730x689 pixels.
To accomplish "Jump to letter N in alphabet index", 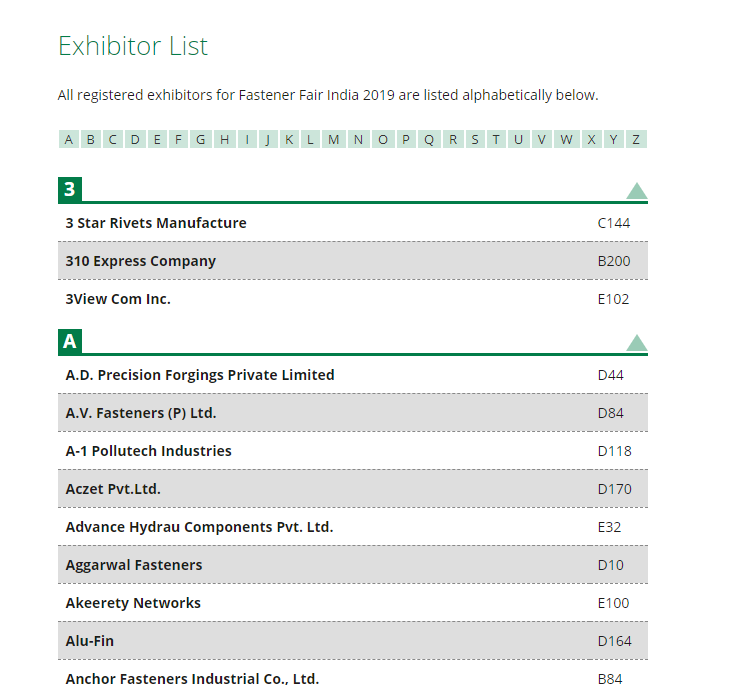I will pyautogui.click(x=358, y=139).
